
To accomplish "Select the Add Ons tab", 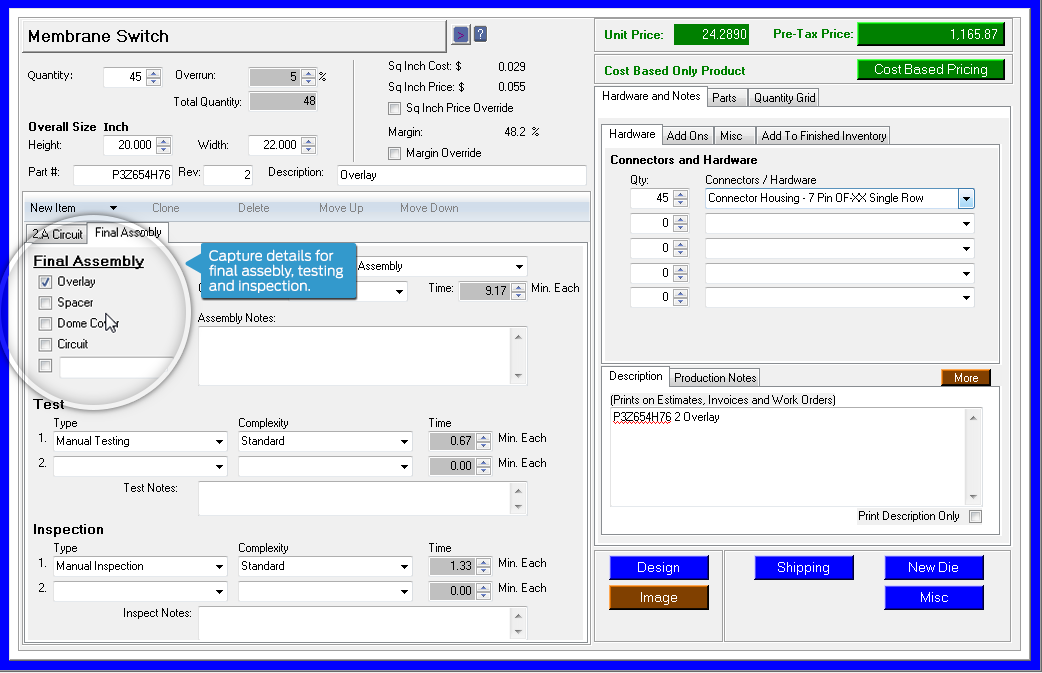I will 687,136.
